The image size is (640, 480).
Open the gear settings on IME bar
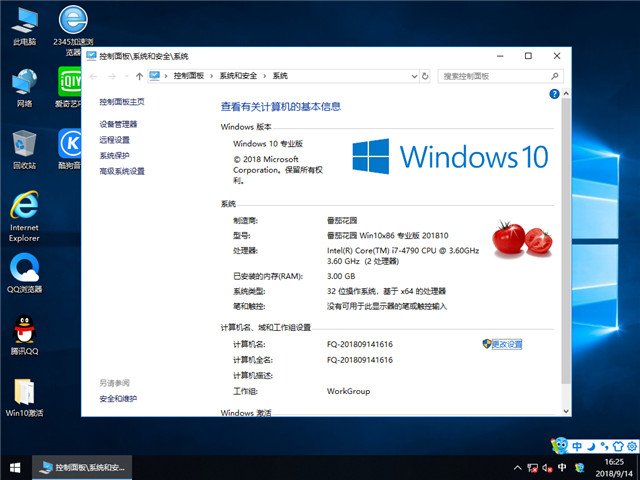point(632,447)
